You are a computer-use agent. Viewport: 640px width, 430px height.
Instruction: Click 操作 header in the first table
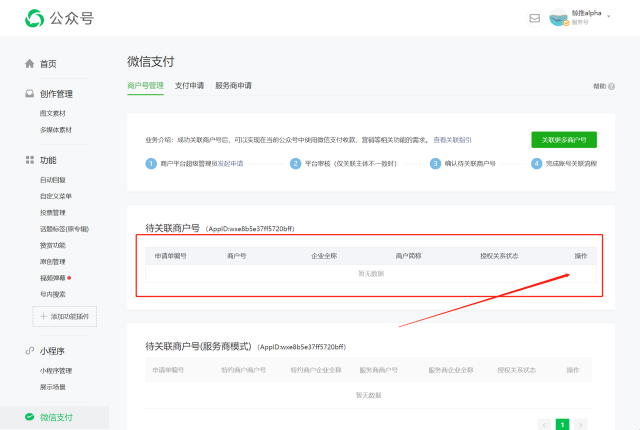click(581, 256)
